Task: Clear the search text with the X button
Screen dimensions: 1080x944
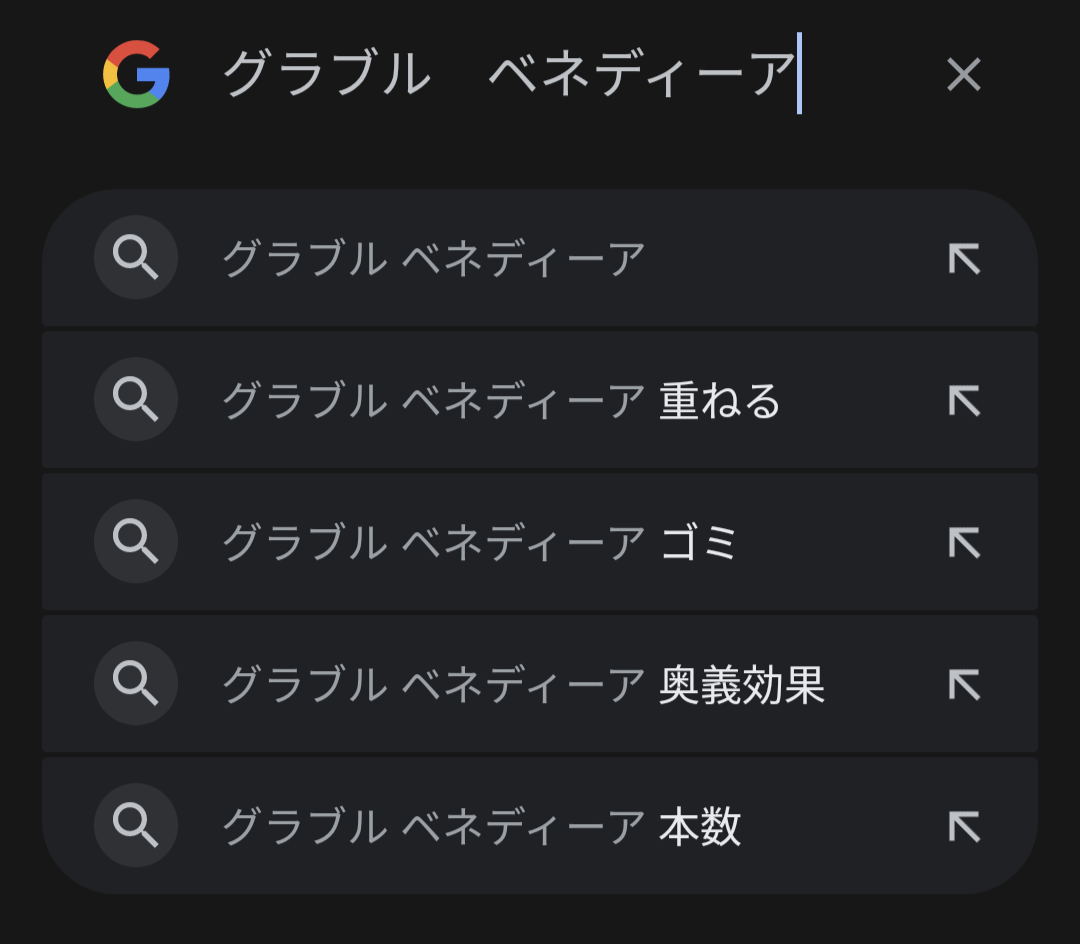Action: pos(963,74)
